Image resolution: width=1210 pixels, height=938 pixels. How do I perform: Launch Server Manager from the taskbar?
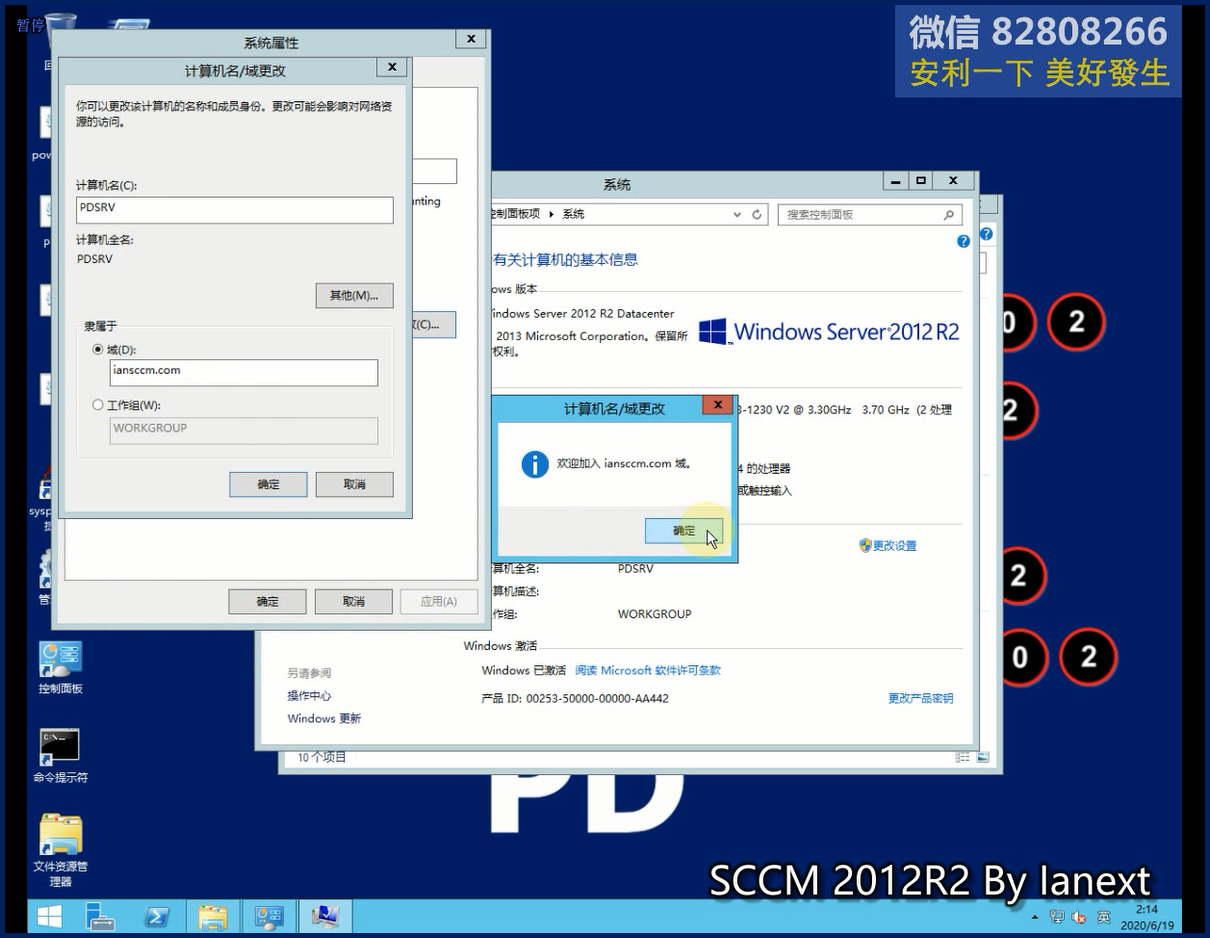[100, 915]
